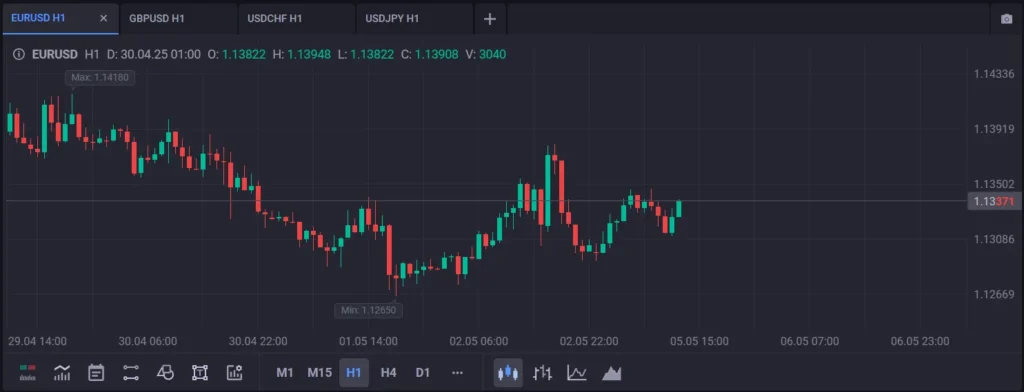Click the info icon beside EURUSD
Screen dimensions: 1024x392
[19, 54]
